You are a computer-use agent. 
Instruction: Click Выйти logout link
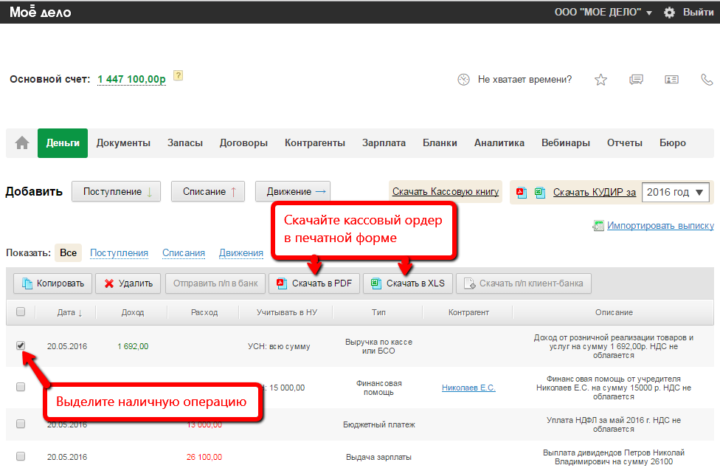click(698, 12)
